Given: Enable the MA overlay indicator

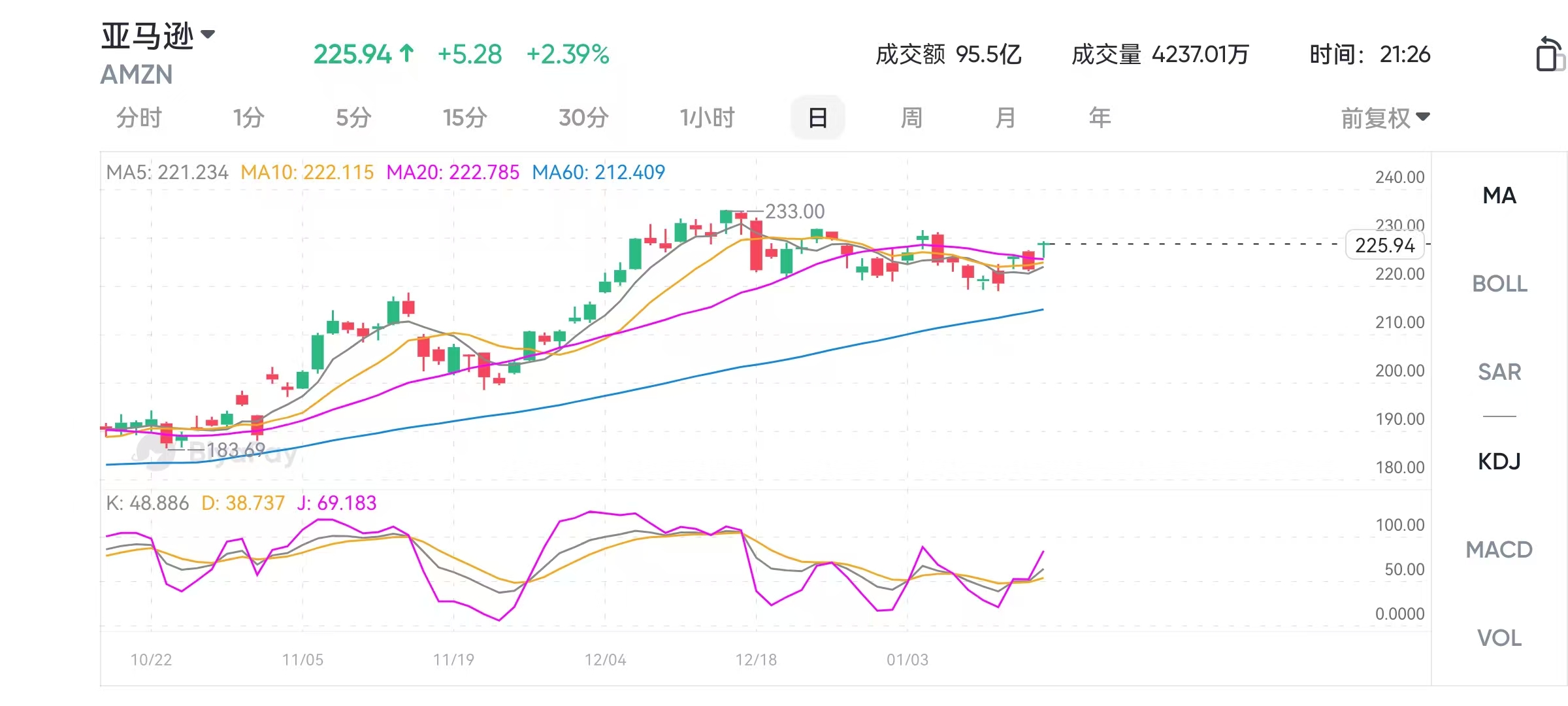Looking at the screenshot, I should pyautogui.click(x=1499, y=195).
